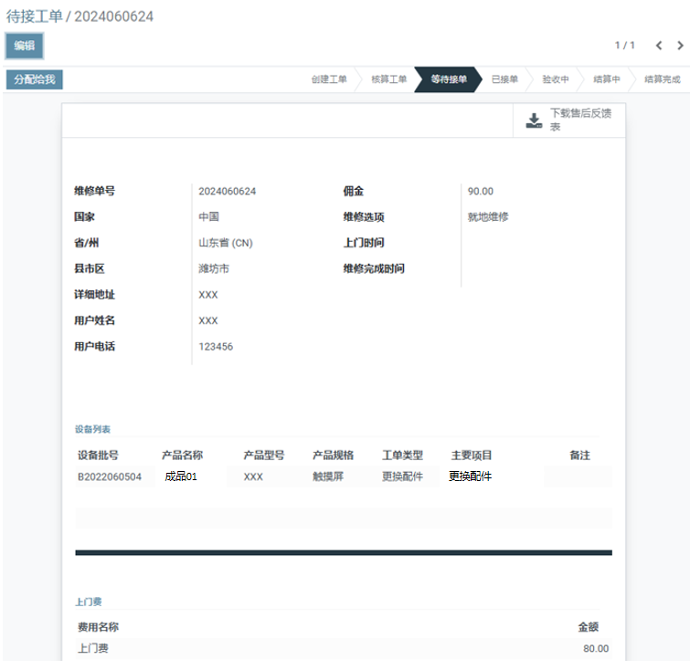Image resolution: width=690 pixels, height=670 pixels.
Task: Click the active 等待接单 stage
Action: coord(448,80)
